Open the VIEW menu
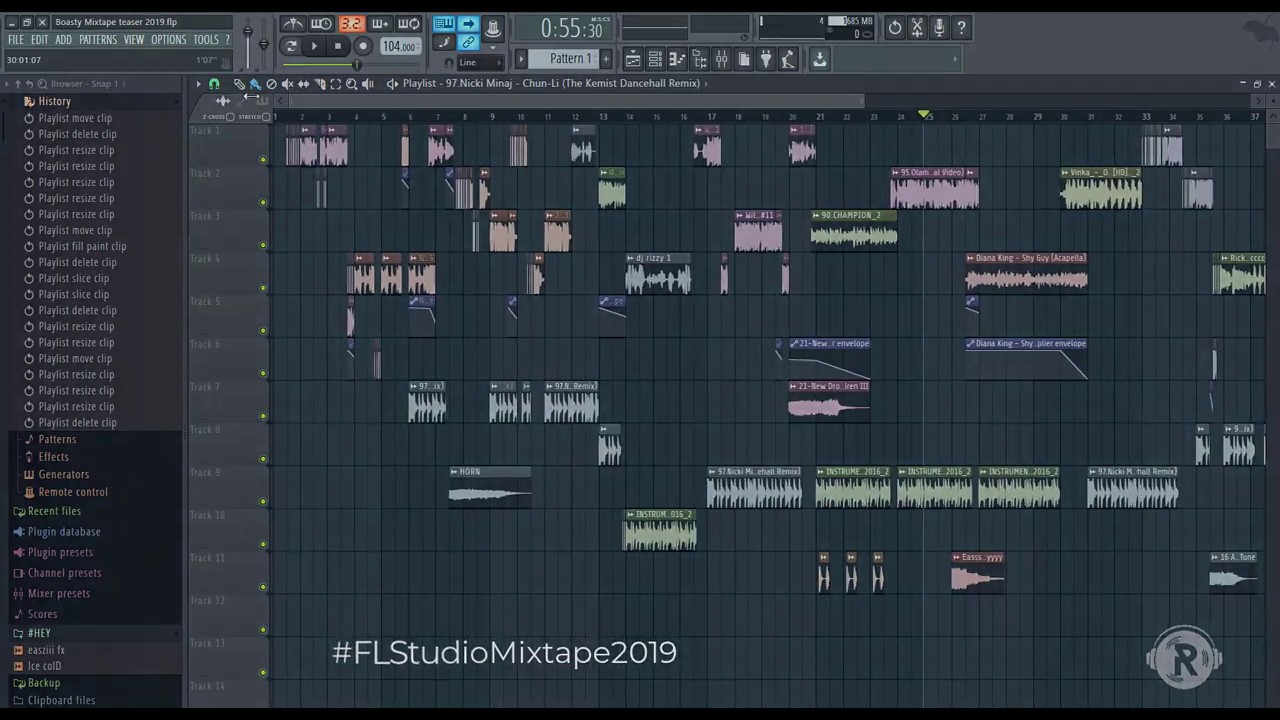 point(133,40)
